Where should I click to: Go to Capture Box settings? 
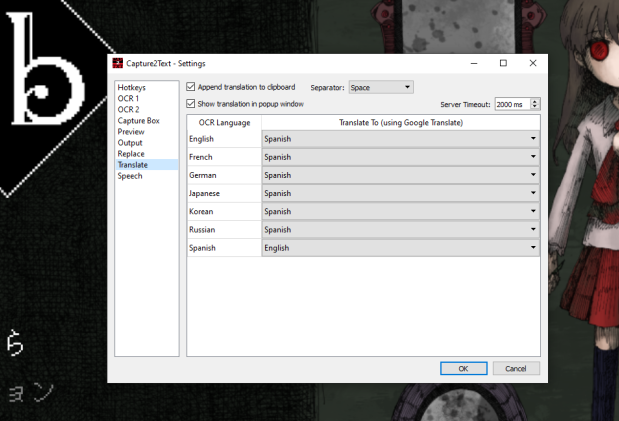point(137,121)
